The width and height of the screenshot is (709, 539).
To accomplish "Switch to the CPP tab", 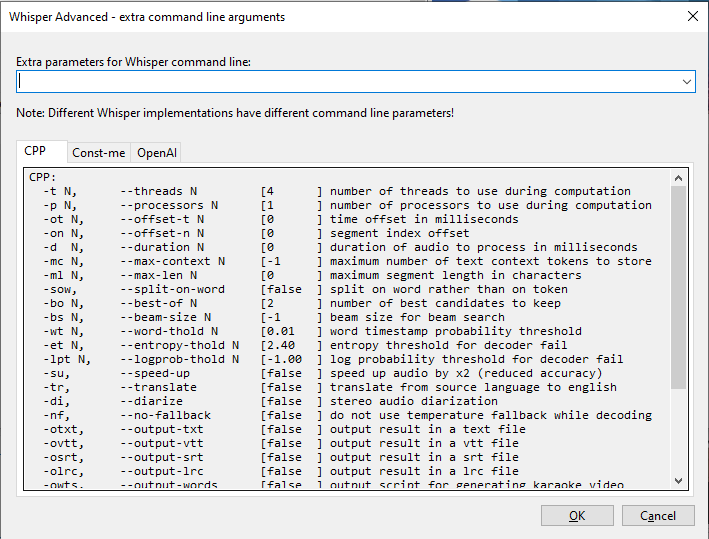I will pyautogui.click(x=35, y=152).
